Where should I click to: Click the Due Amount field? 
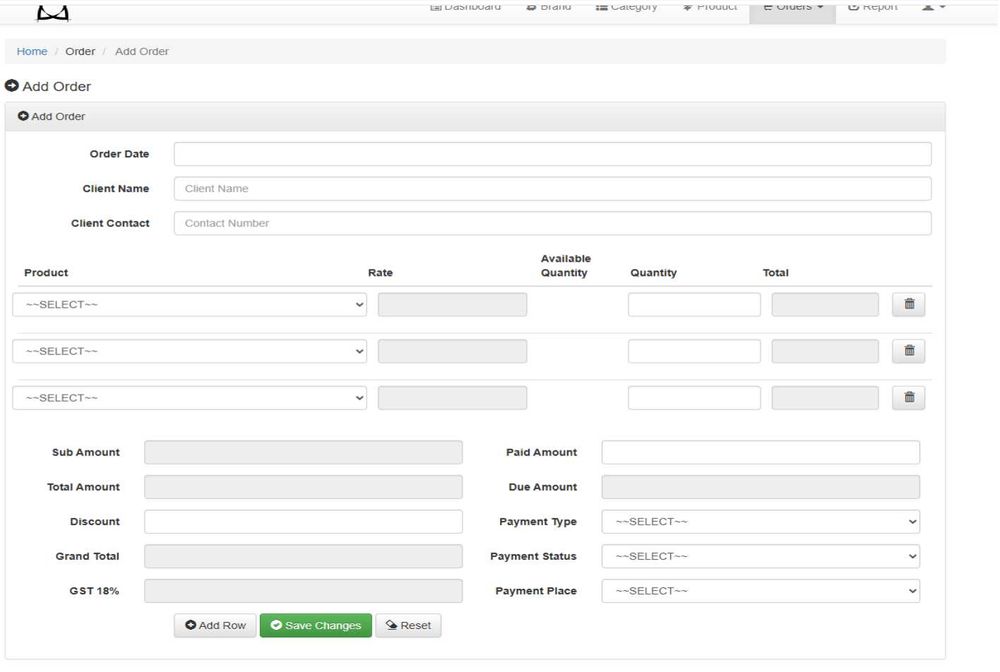click(x=760, y=487)
